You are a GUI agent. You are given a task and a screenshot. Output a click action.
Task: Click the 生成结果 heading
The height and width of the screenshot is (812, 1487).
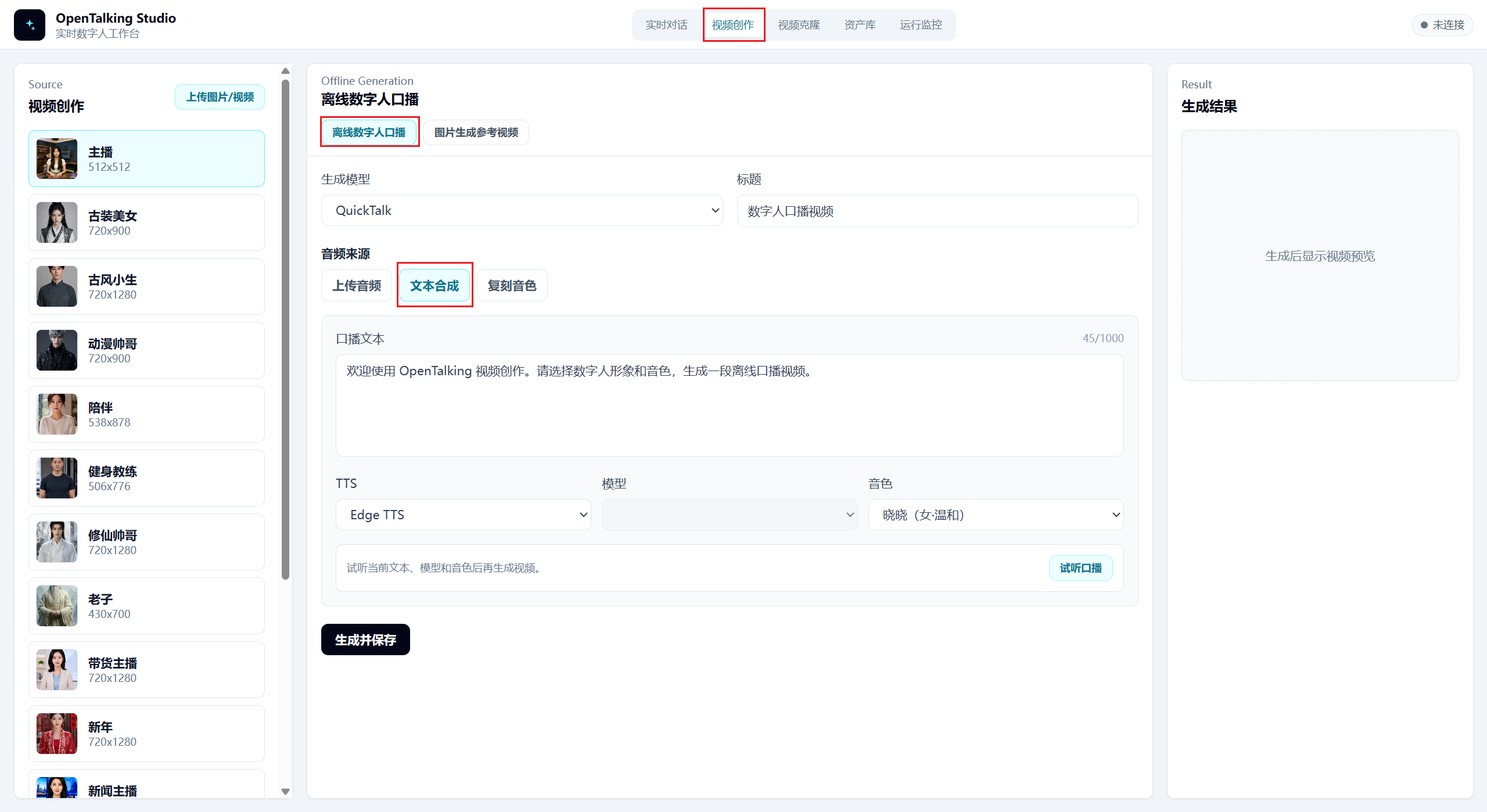[1209, 106]
